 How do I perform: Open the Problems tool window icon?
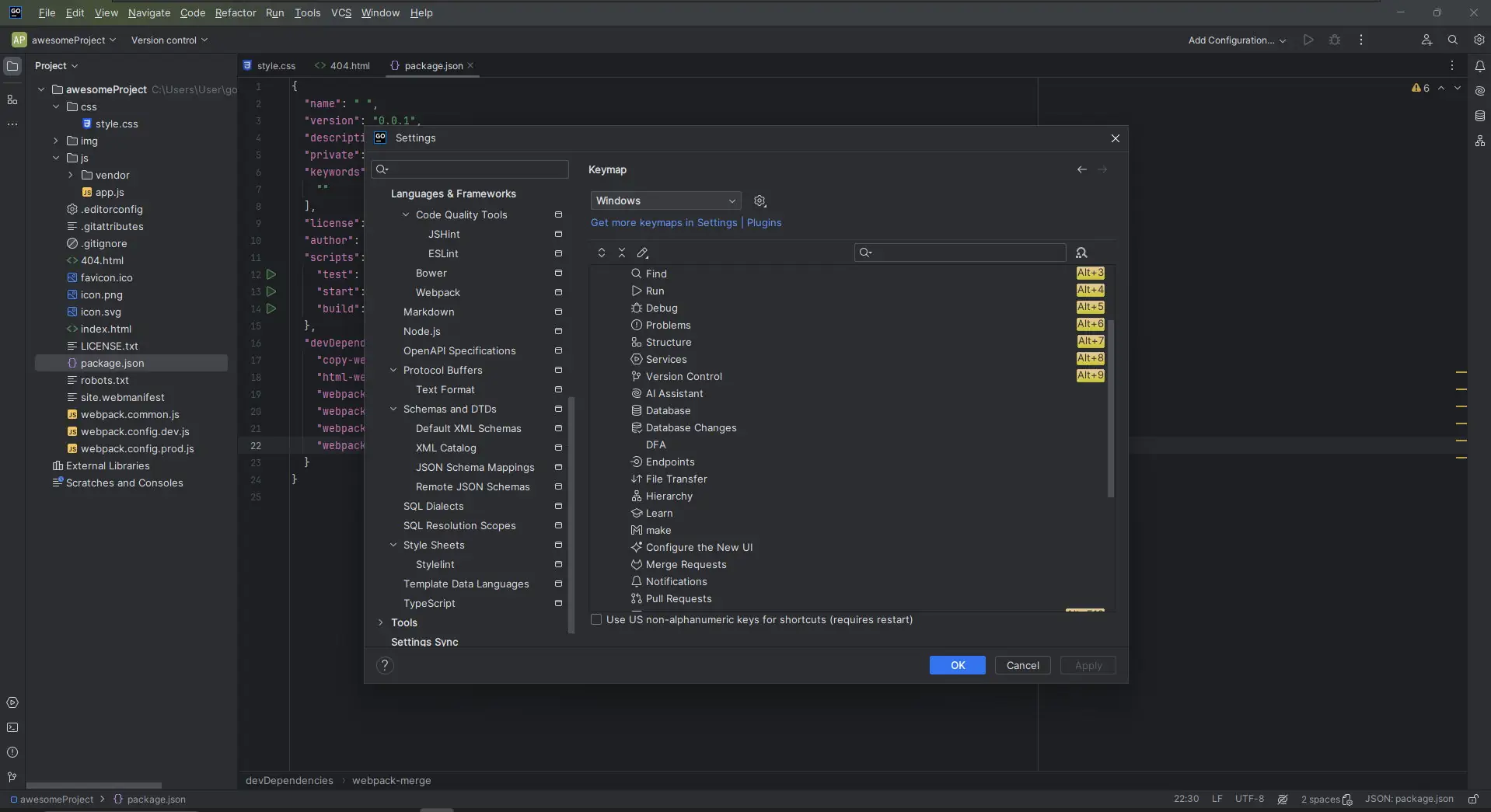pos(12,753)
